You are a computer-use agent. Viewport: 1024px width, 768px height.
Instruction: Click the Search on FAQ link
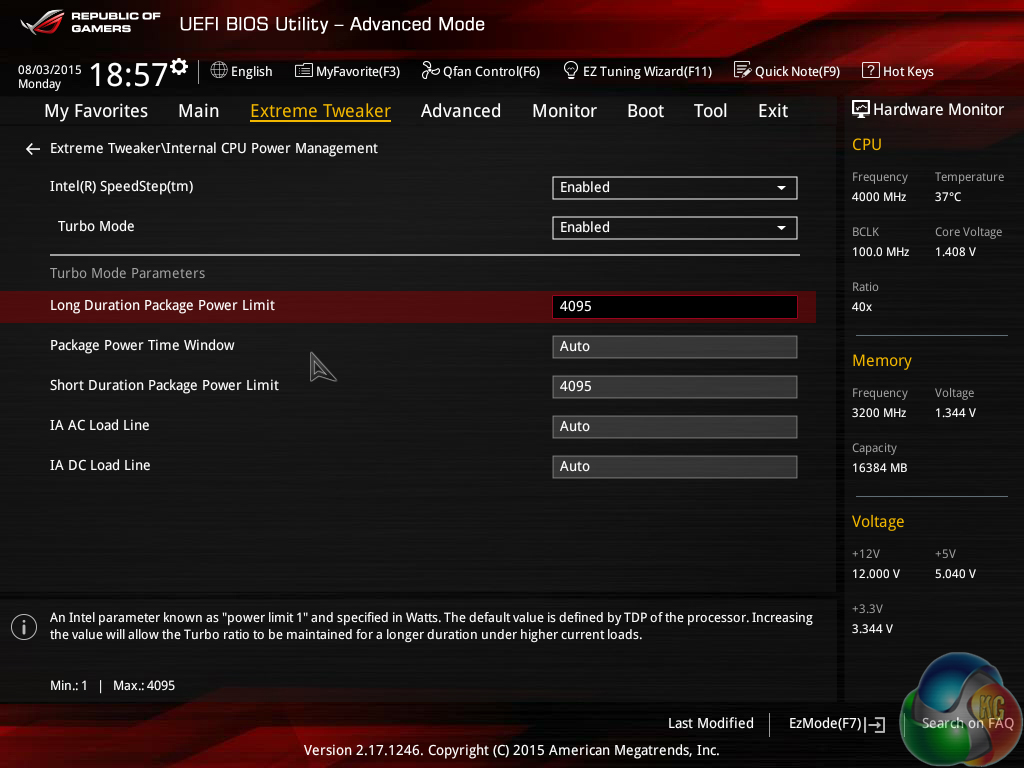tap(967, 723)
